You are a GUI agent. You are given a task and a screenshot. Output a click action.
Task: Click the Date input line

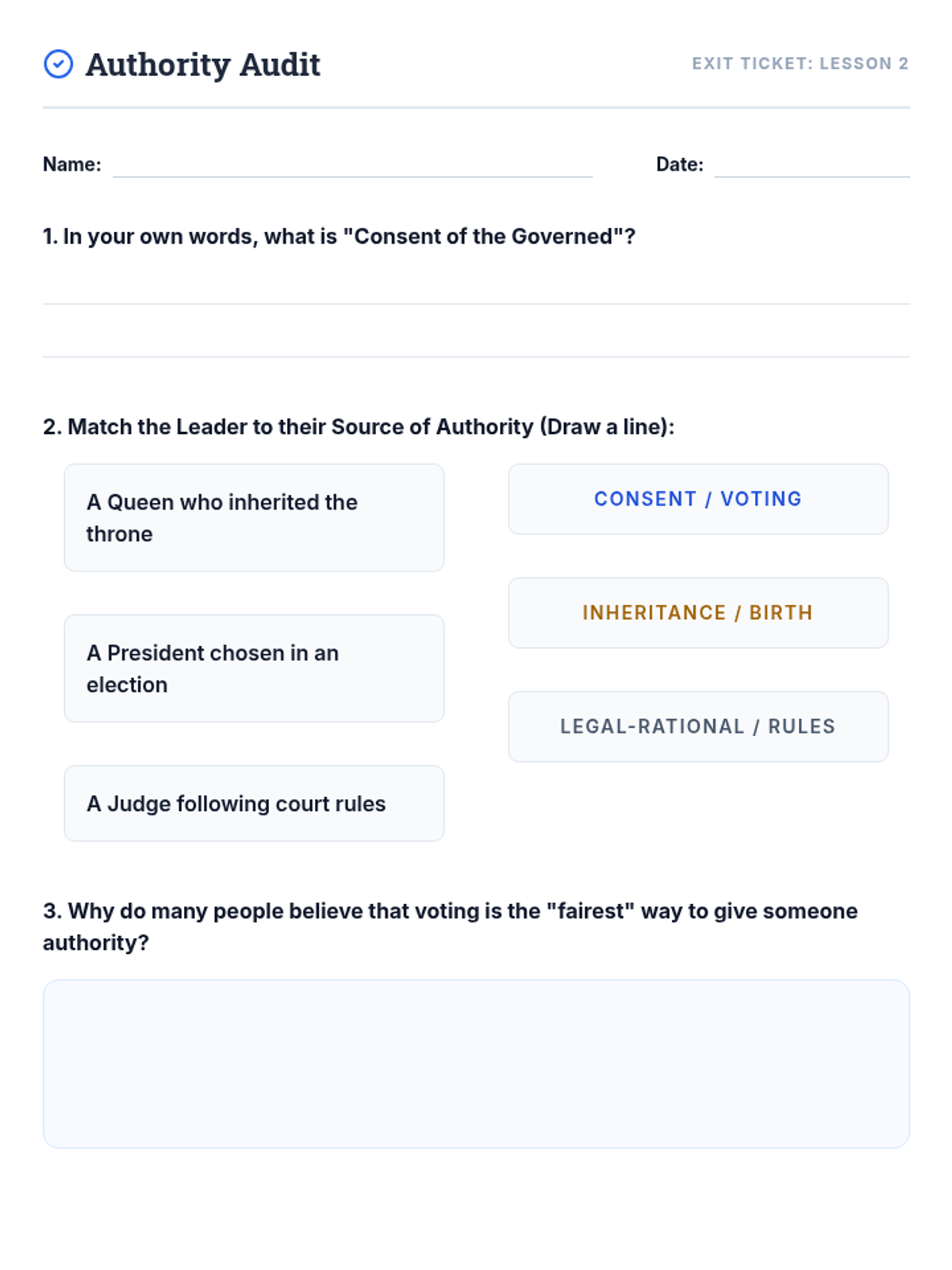[811, 167]
